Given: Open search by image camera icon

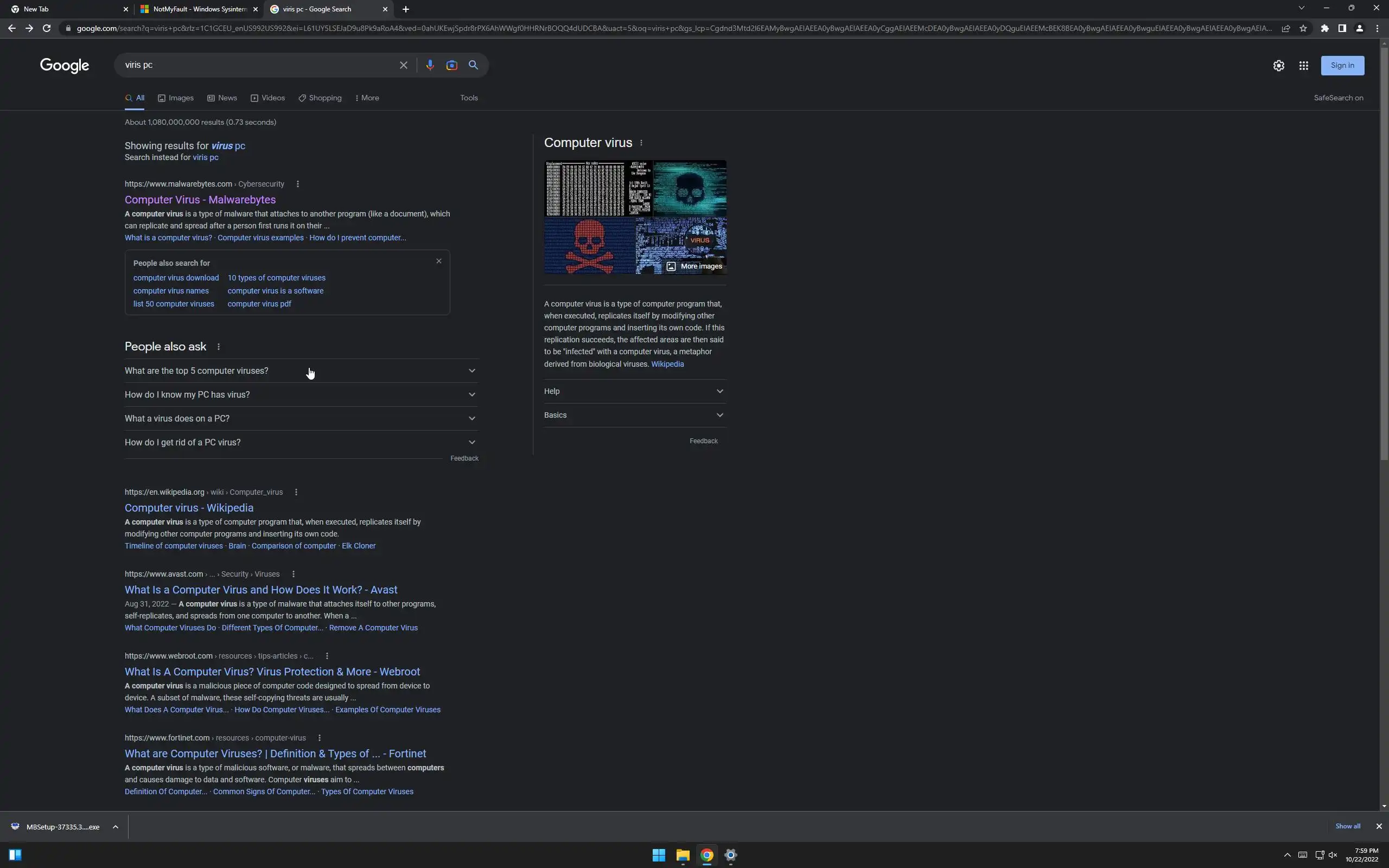Looking at the screenshot, I should [x=452, y=65].
